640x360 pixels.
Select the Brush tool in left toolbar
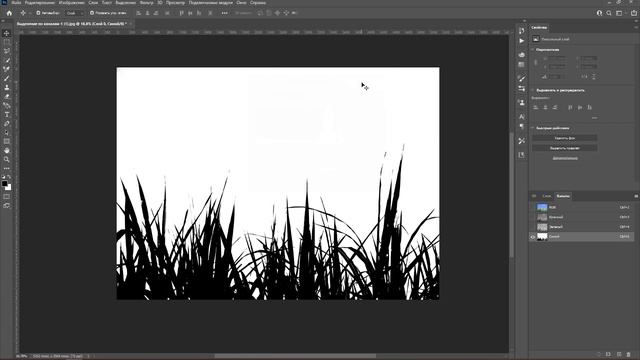[x=7, y=78]
